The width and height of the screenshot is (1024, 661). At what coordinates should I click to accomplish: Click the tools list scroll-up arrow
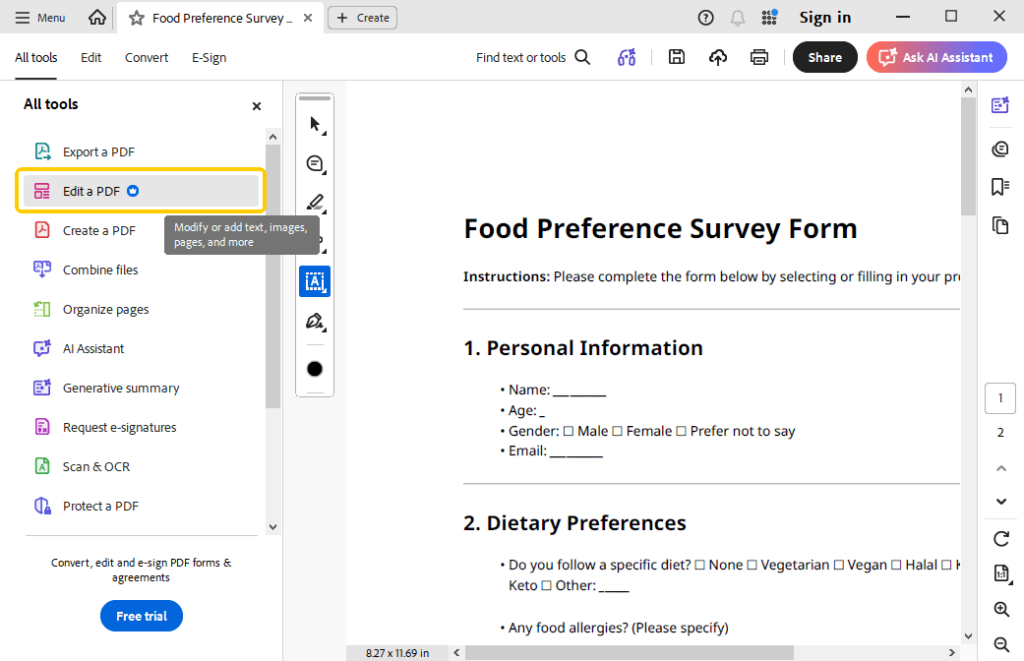(x=273, y=137)
